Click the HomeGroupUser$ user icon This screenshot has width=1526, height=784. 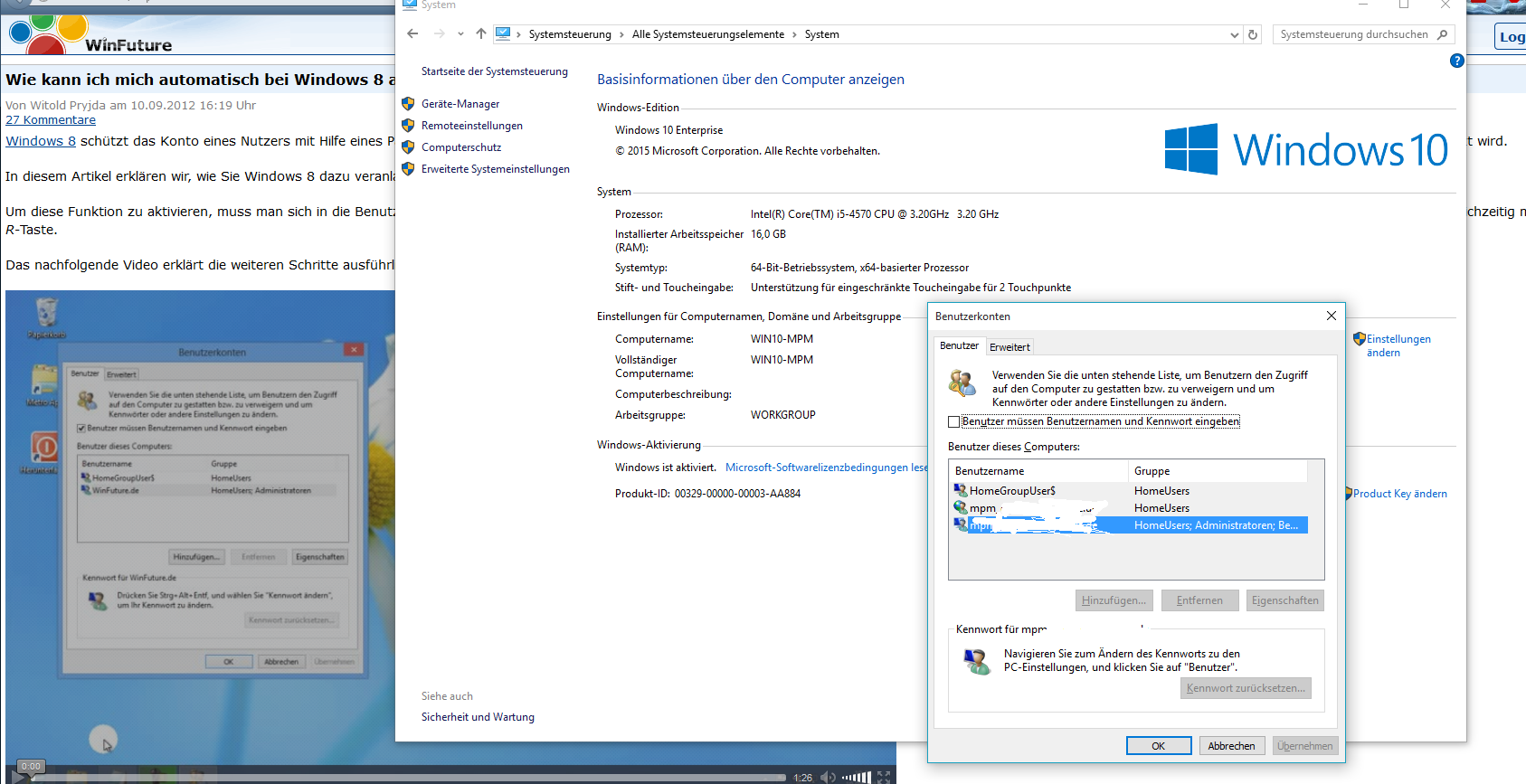tap(961, 490)
